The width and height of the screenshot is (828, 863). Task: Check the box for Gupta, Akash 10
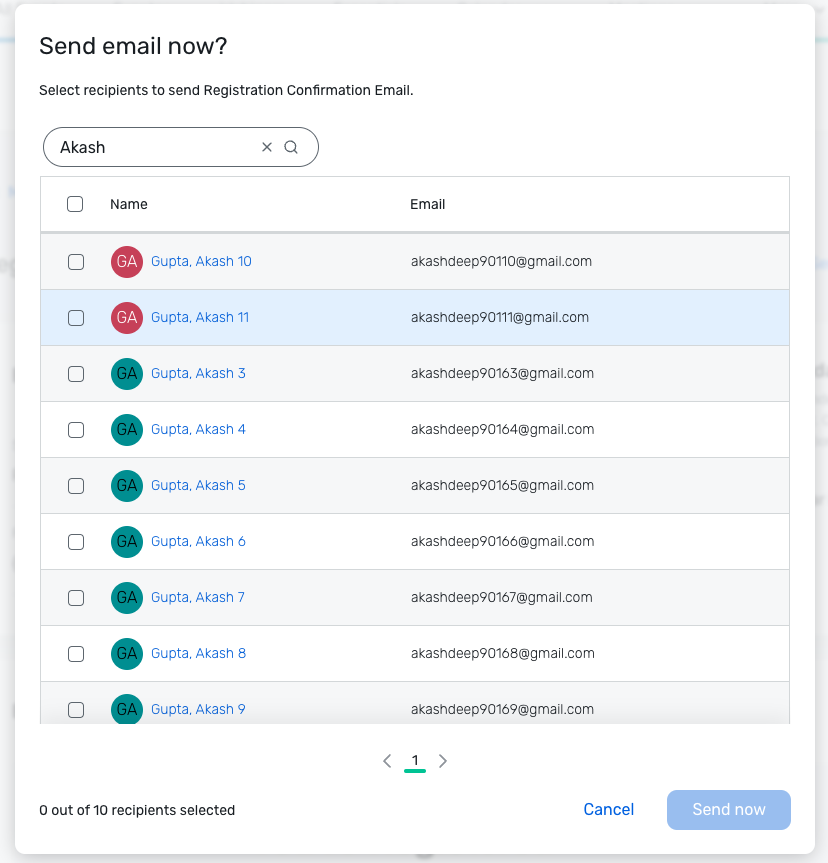coord(76,262)
